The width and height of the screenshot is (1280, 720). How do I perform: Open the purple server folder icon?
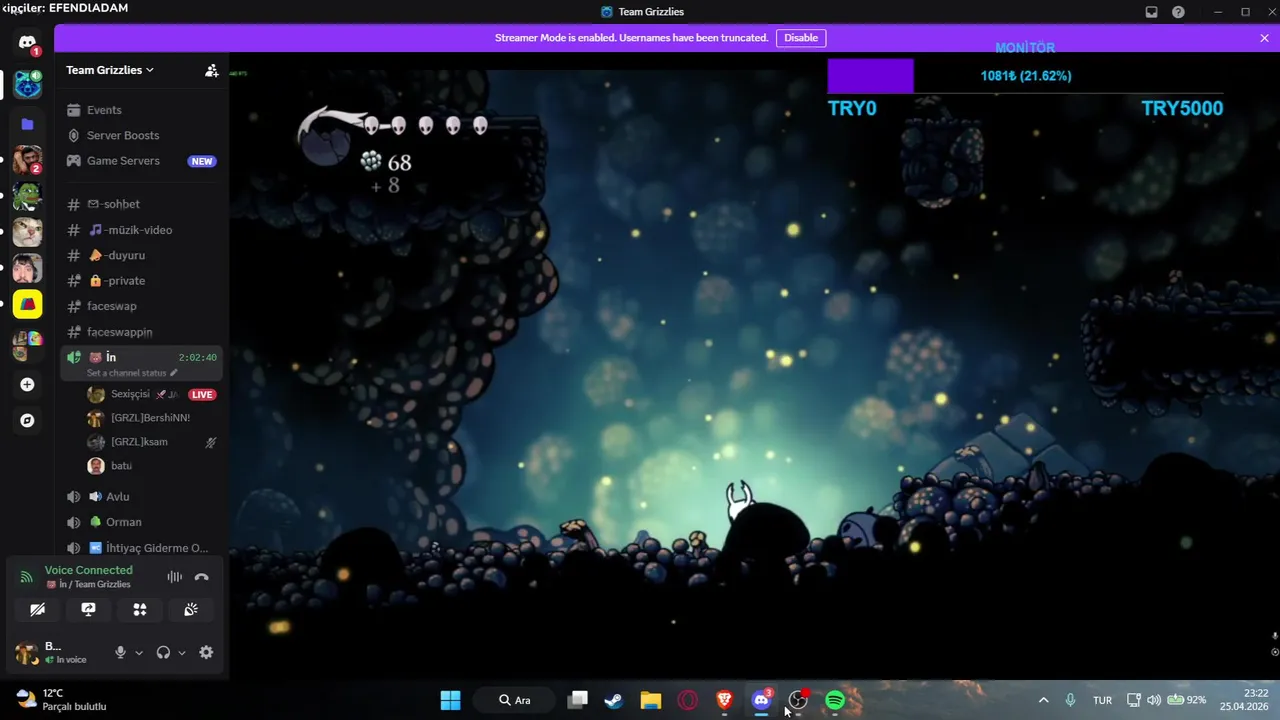click(x=27, y=124)
